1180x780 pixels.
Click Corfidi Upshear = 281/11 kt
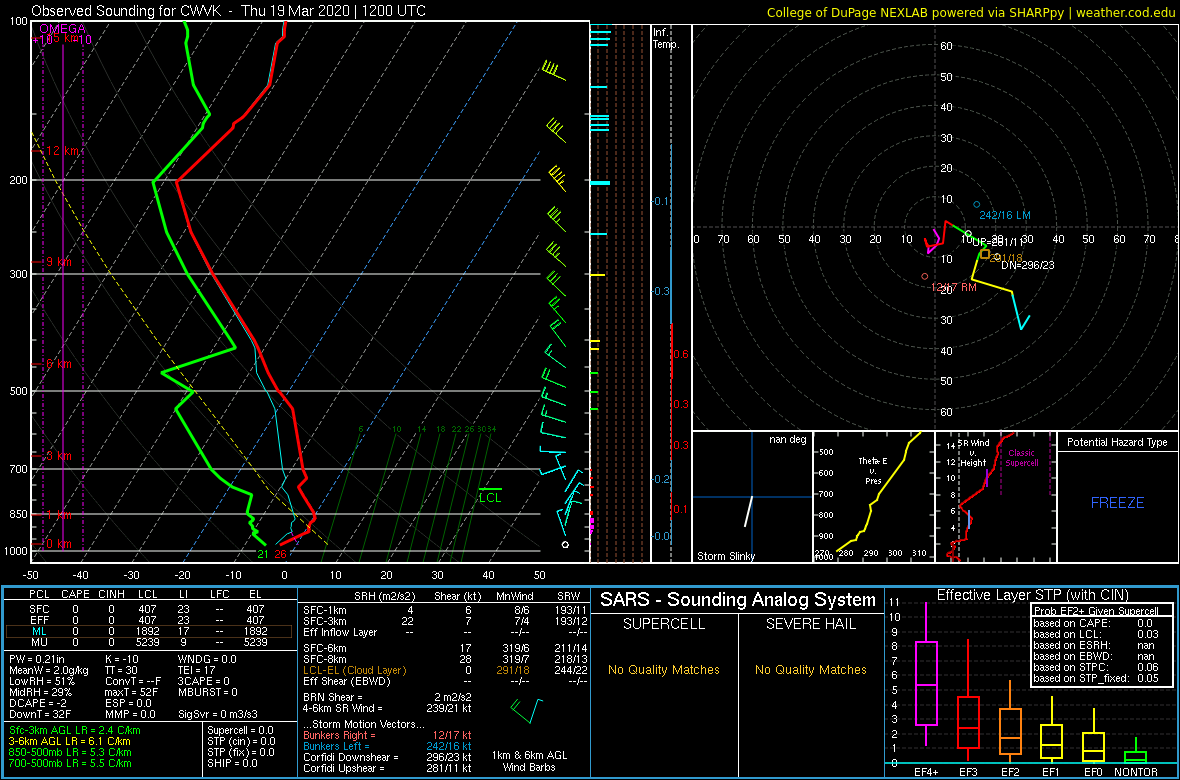pos(387,768)
